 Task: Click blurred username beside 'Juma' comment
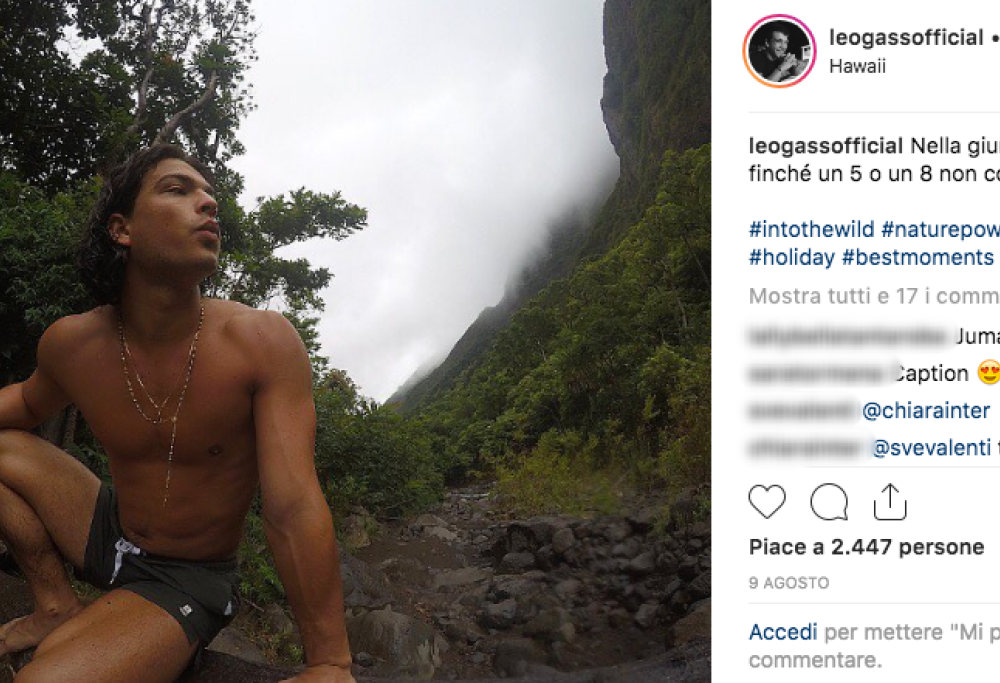pos(848,336)
